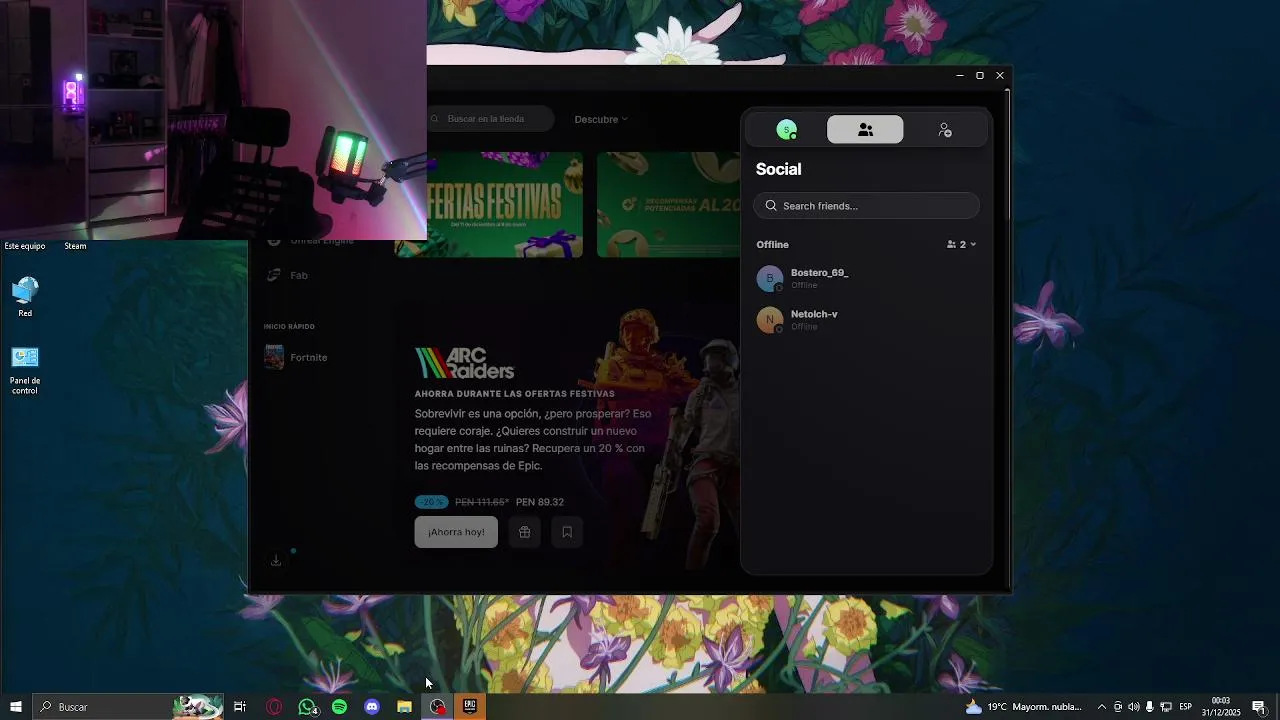1280x720 pixels.
Task: Open WhatsApp from the taskbar
Action: point(307,707)
